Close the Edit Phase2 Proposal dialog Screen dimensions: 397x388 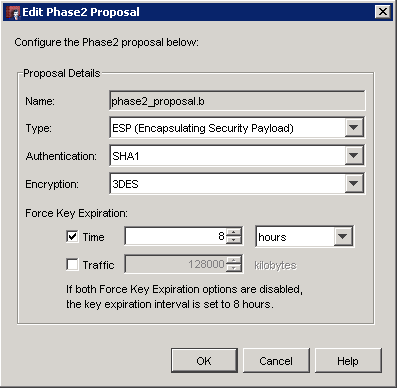tap(383, 12)
